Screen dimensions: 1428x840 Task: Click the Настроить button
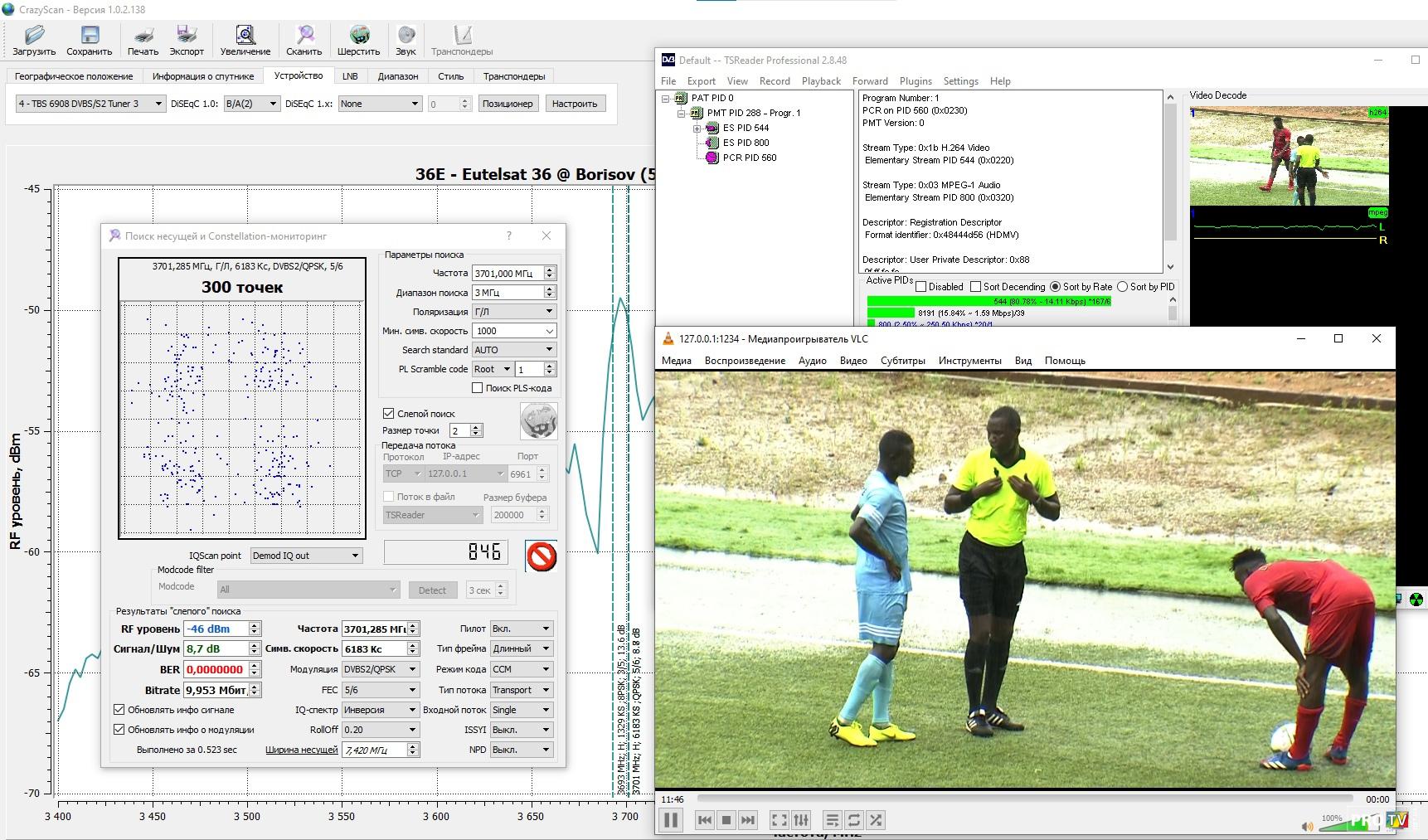point(575,104)
